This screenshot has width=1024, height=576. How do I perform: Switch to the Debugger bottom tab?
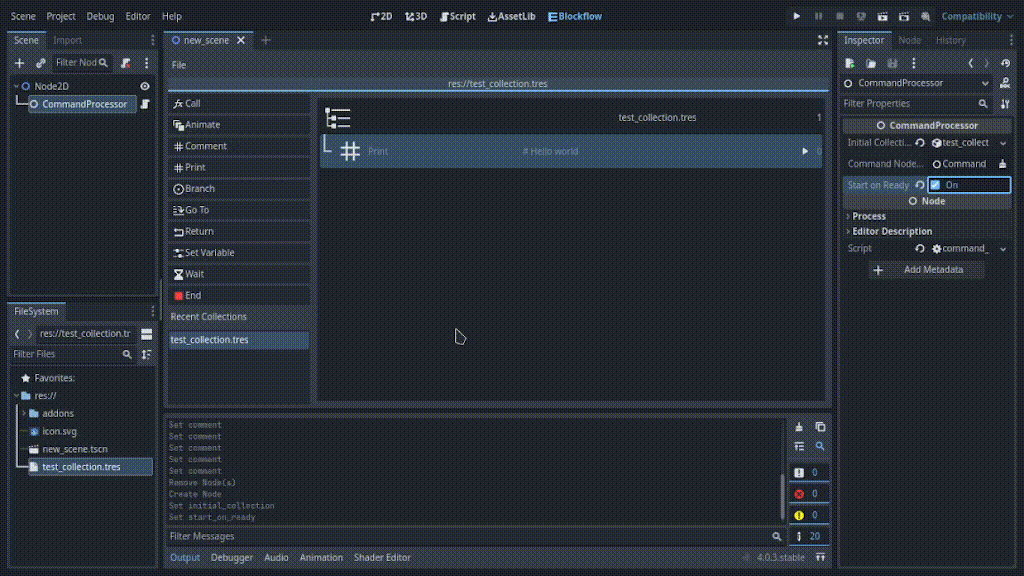pyautogui.click(x=231, y=557)
